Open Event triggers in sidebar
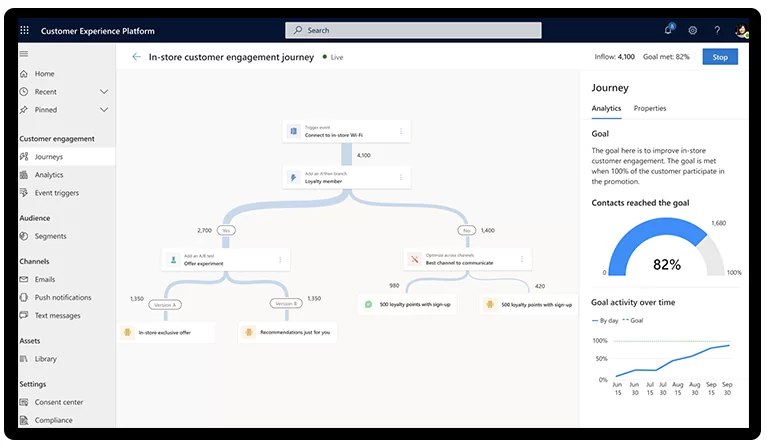The width and height of the screenshot is (767, 448). [x=56, y=193]
